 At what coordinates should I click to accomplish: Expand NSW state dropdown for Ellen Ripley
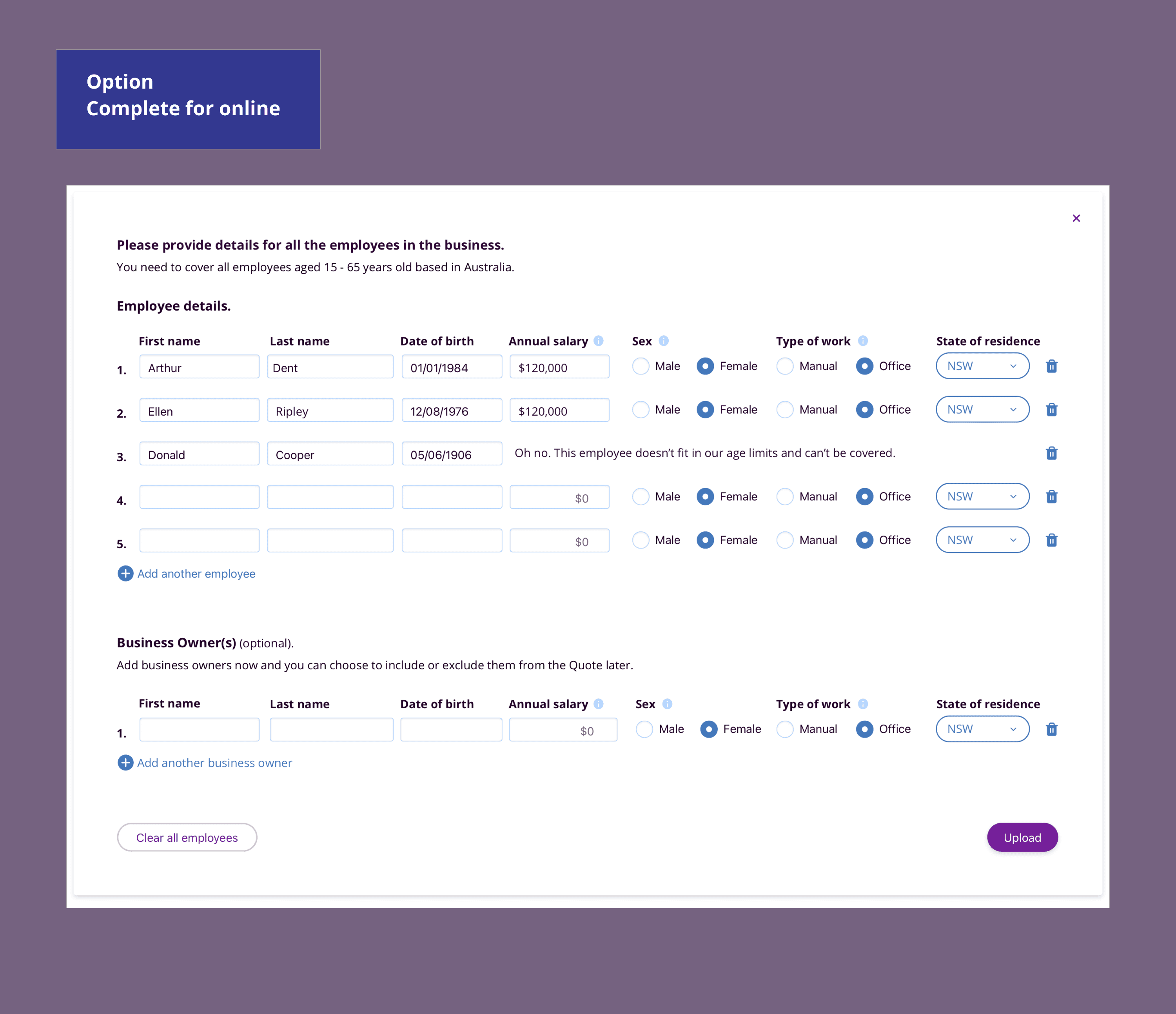pyautogui.click(x=982, y=409)
